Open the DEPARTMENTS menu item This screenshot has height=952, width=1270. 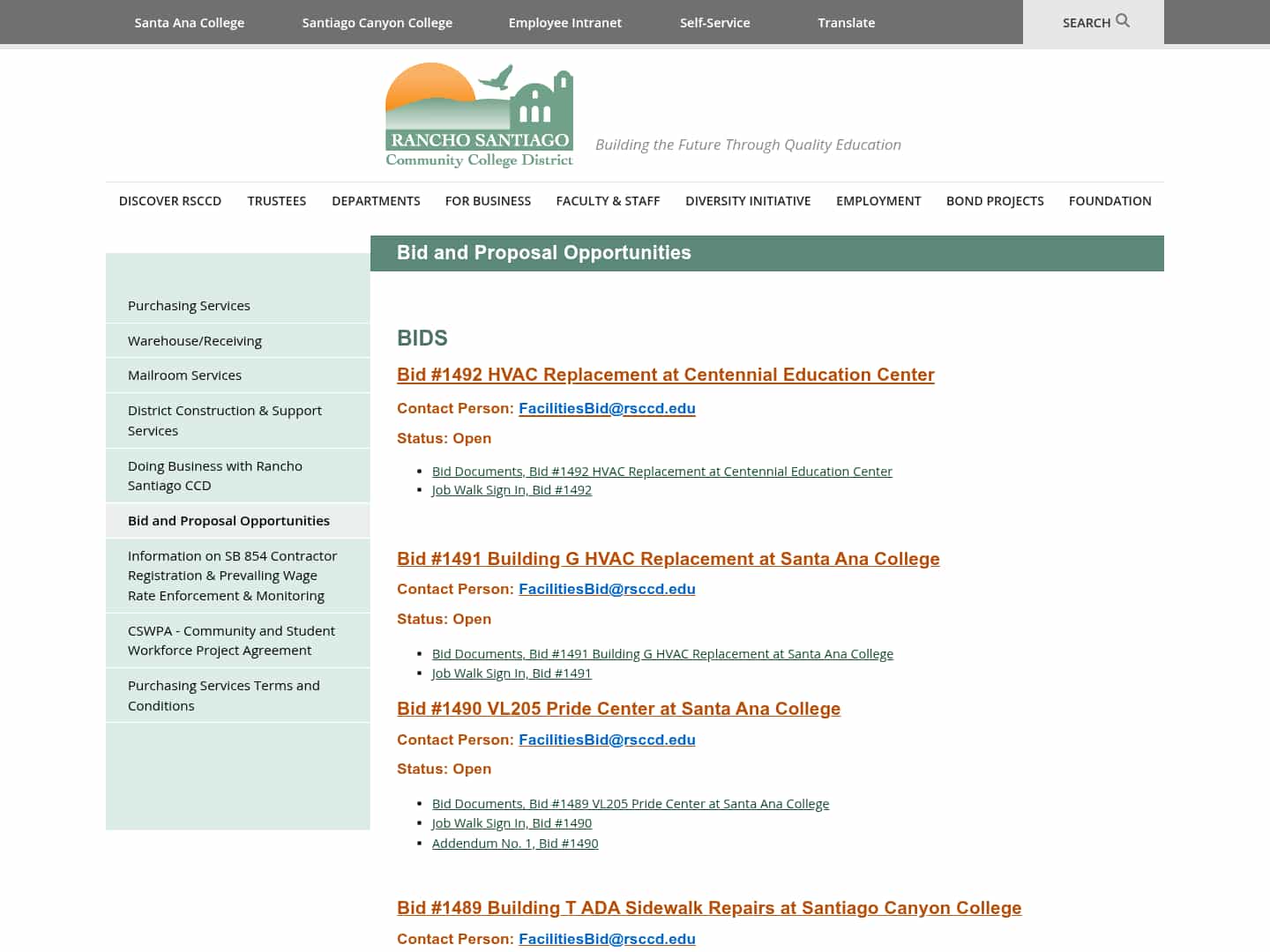[x=376, y=201]
